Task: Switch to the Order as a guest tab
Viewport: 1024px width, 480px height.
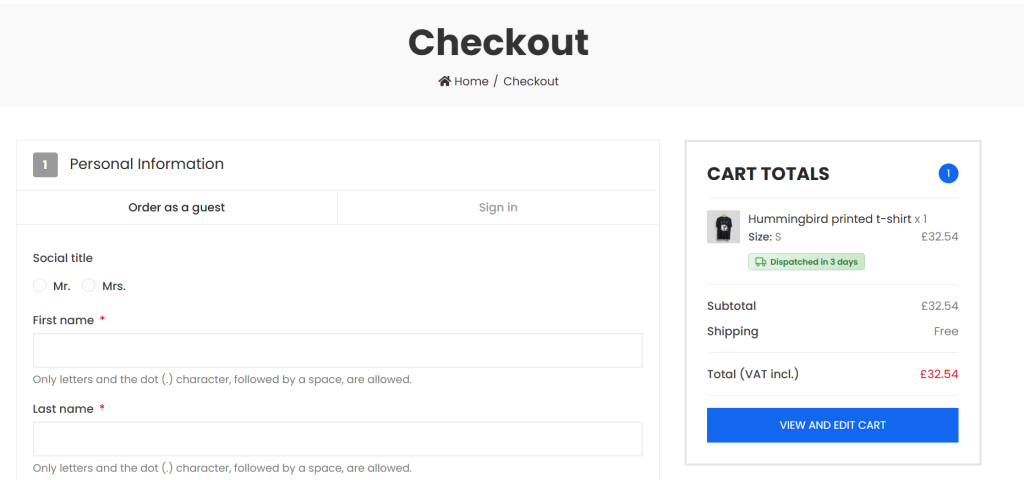Action: pyautogui.click(x=176, y=208)
